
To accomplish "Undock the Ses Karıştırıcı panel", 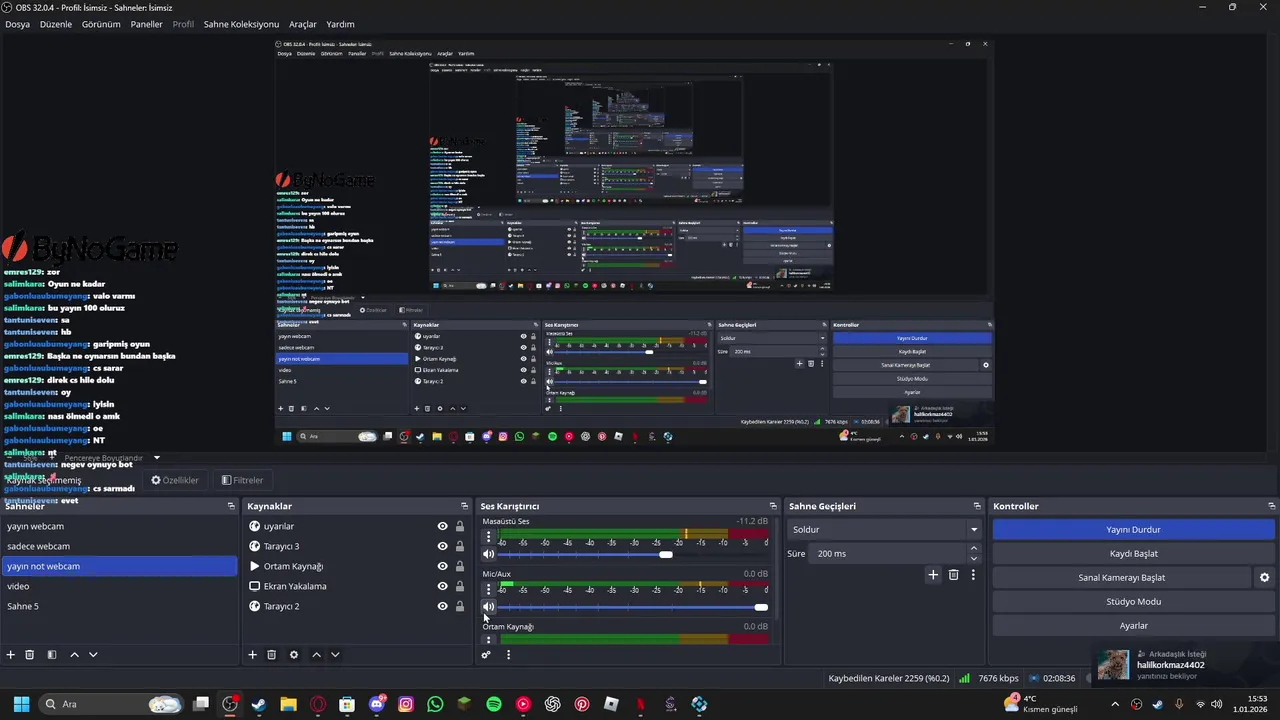I will pos(773,506).
